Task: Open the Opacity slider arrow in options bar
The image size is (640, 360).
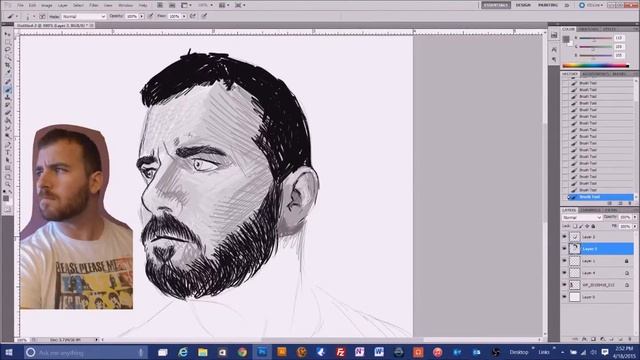Action: 142,16
